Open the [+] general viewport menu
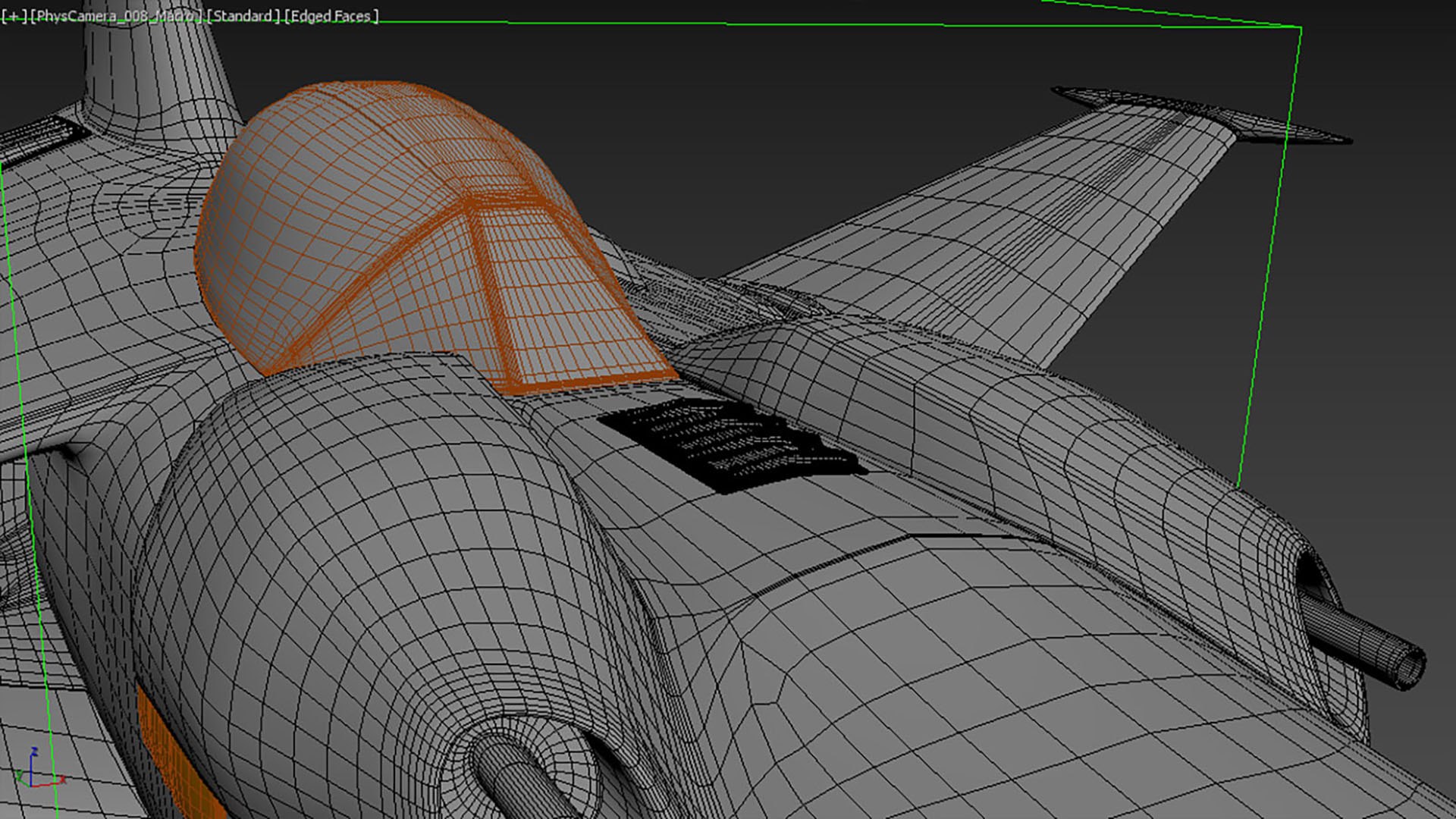The height and width of the screenshot is (819, 1456). tap(14, 16)
